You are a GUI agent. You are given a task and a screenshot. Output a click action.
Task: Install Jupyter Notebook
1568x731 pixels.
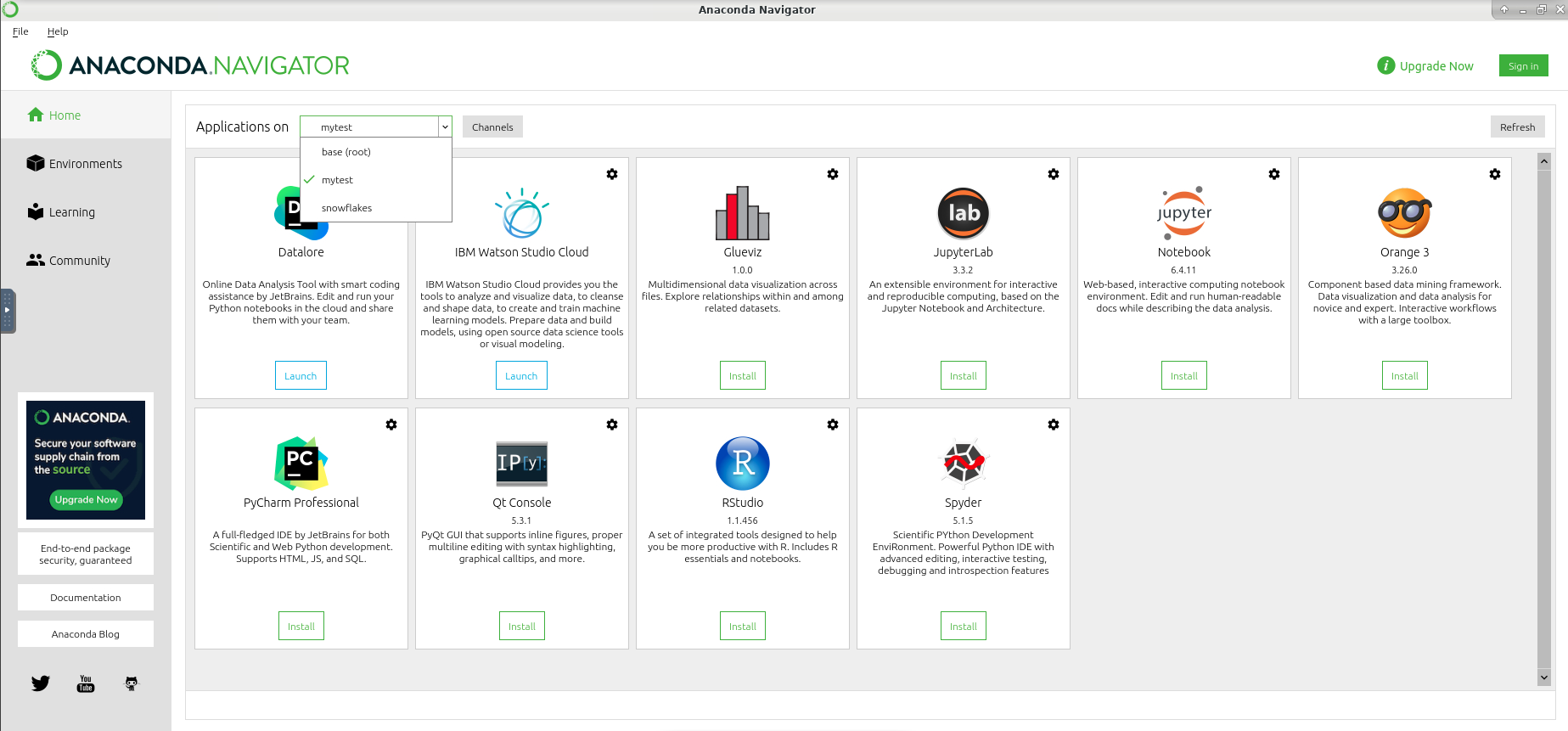[1184, 375]
